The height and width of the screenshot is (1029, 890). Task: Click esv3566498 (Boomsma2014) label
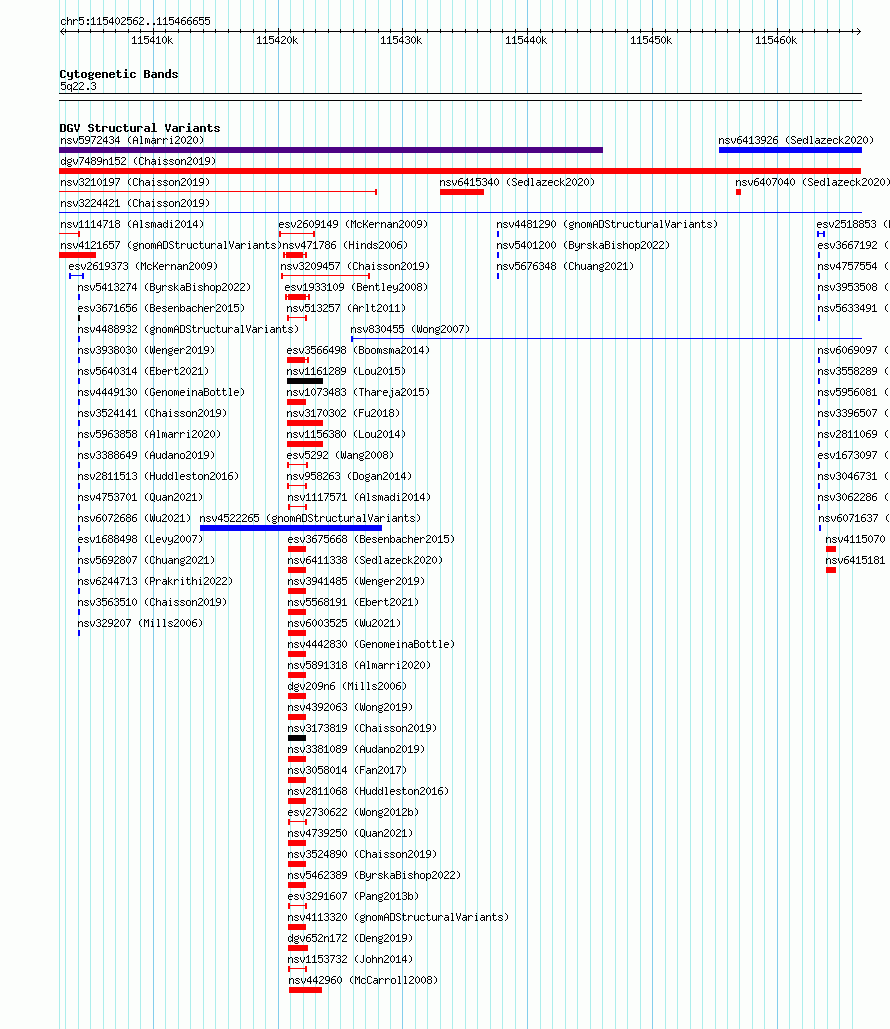[x=358, y=350]
